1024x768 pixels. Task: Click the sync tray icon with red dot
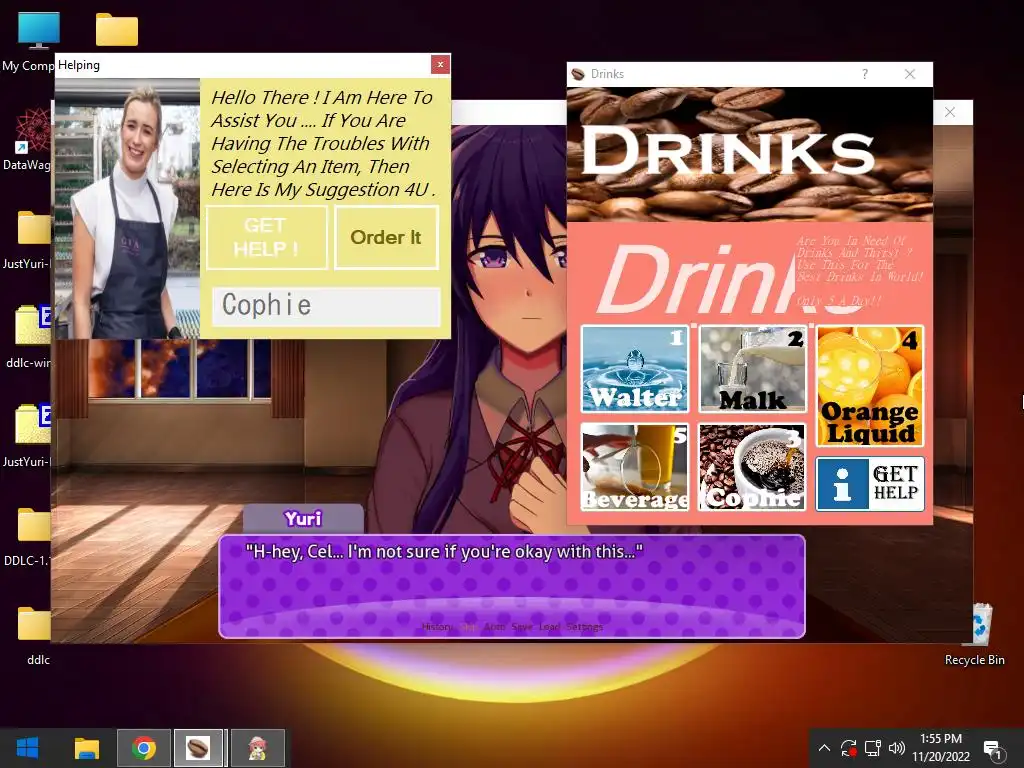click(848, 748)
